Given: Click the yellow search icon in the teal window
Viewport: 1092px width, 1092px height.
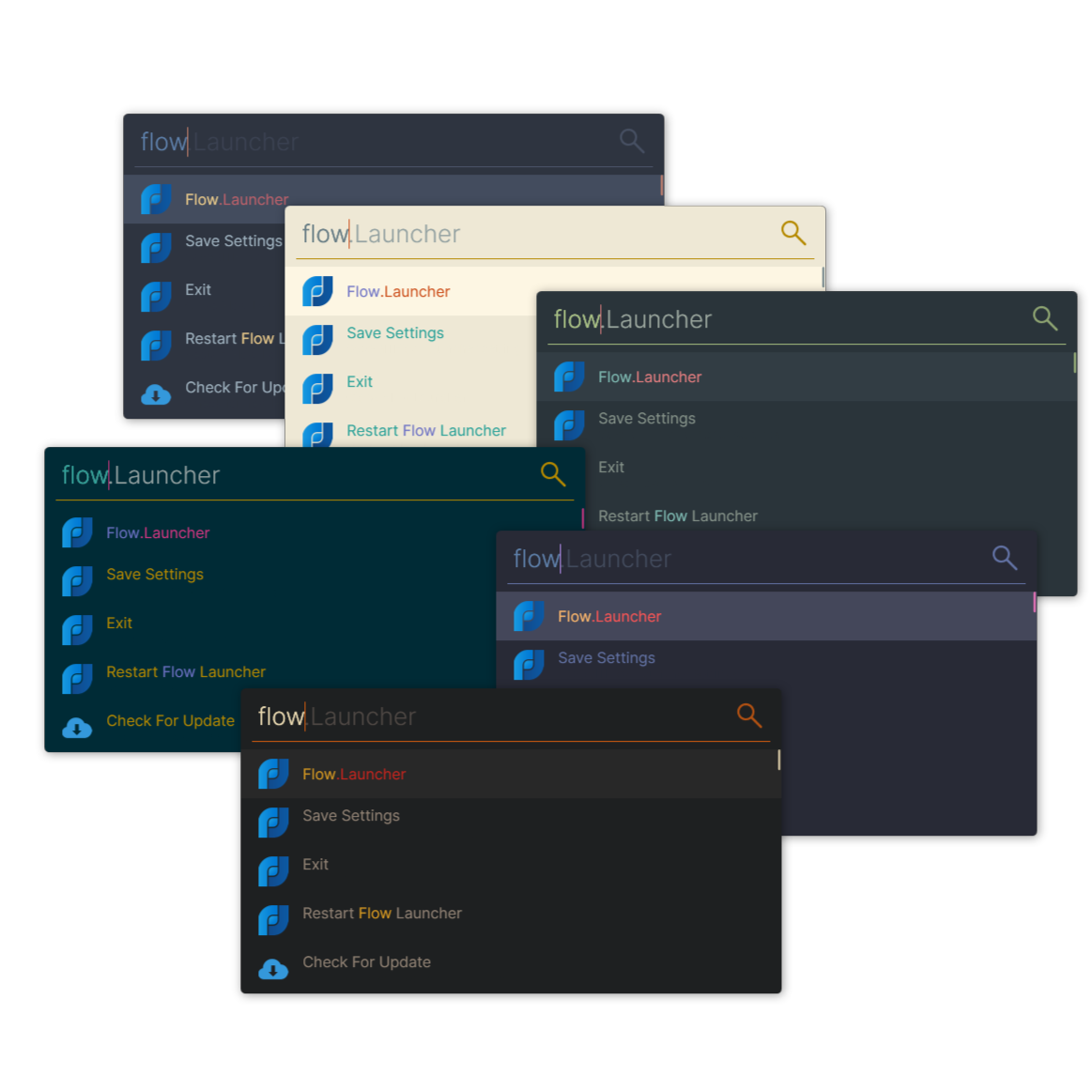Looking at the screenshot, I should [x=553, y=474].
